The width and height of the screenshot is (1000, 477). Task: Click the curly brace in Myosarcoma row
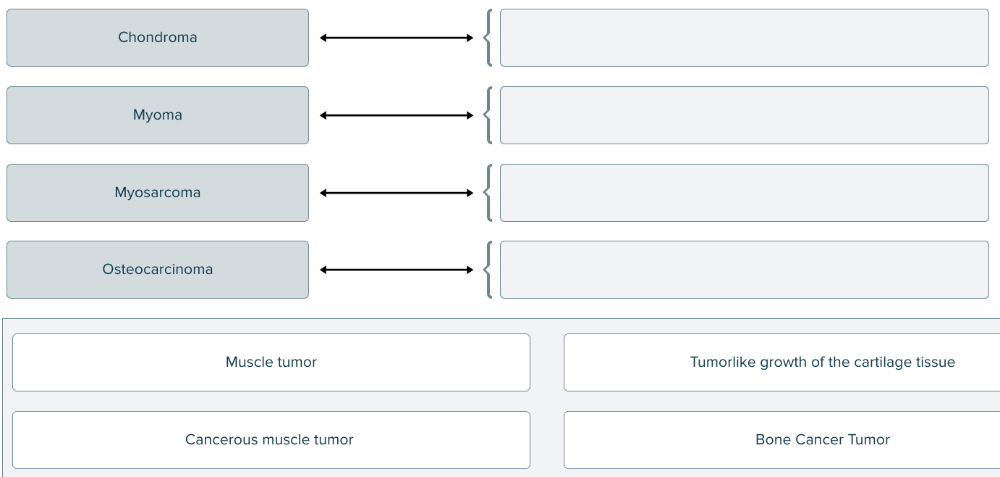(x=487, y=192)
